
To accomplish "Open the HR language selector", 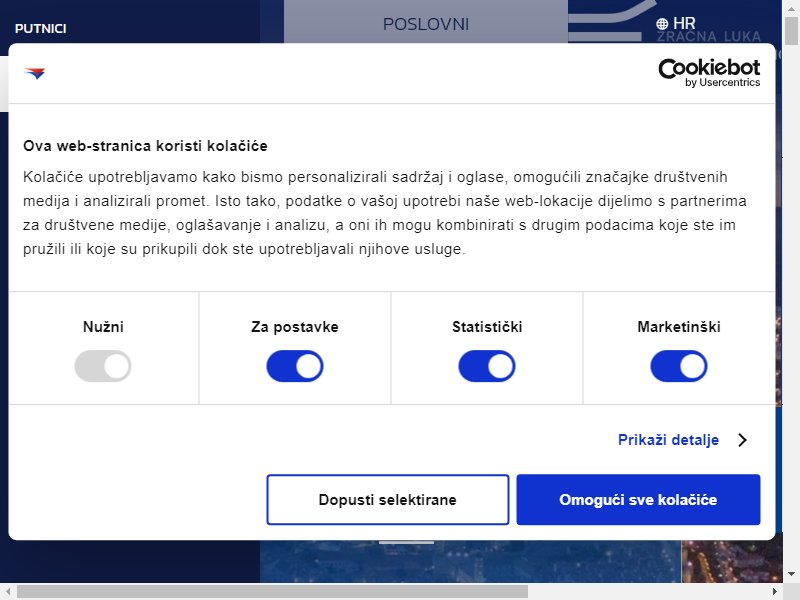I will pyautogui.click(x=676, y=23).
